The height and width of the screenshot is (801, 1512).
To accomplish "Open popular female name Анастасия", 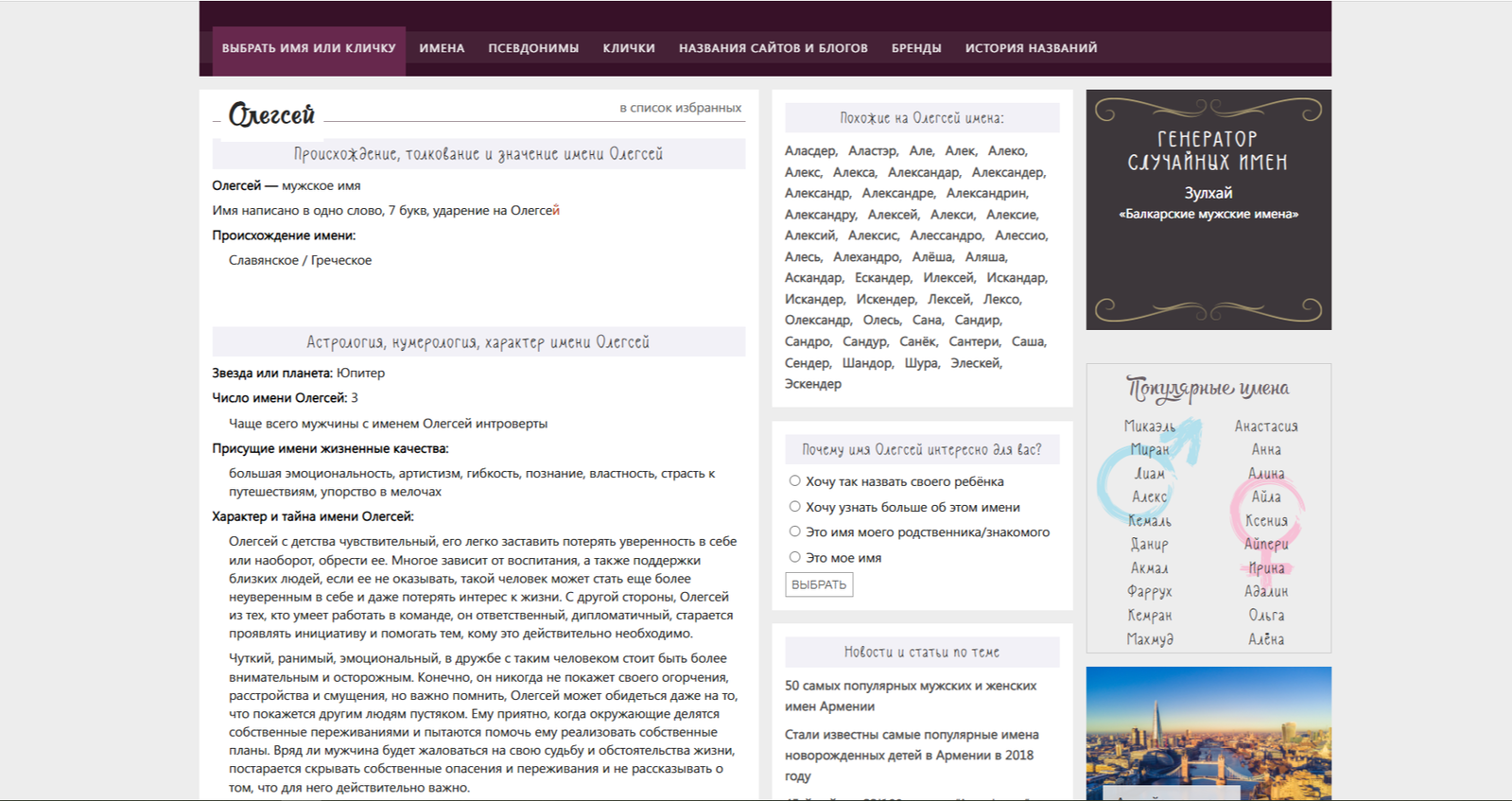I will 1266,427.
